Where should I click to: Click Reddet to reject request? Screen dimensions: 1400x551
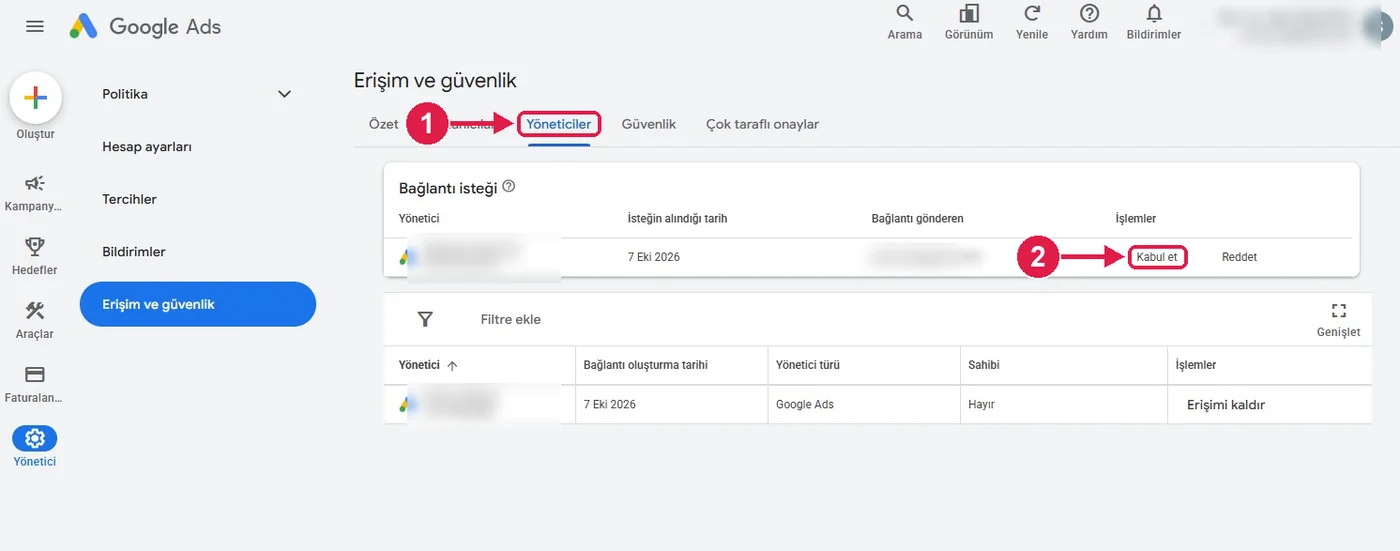click(x=1239, y=257)
